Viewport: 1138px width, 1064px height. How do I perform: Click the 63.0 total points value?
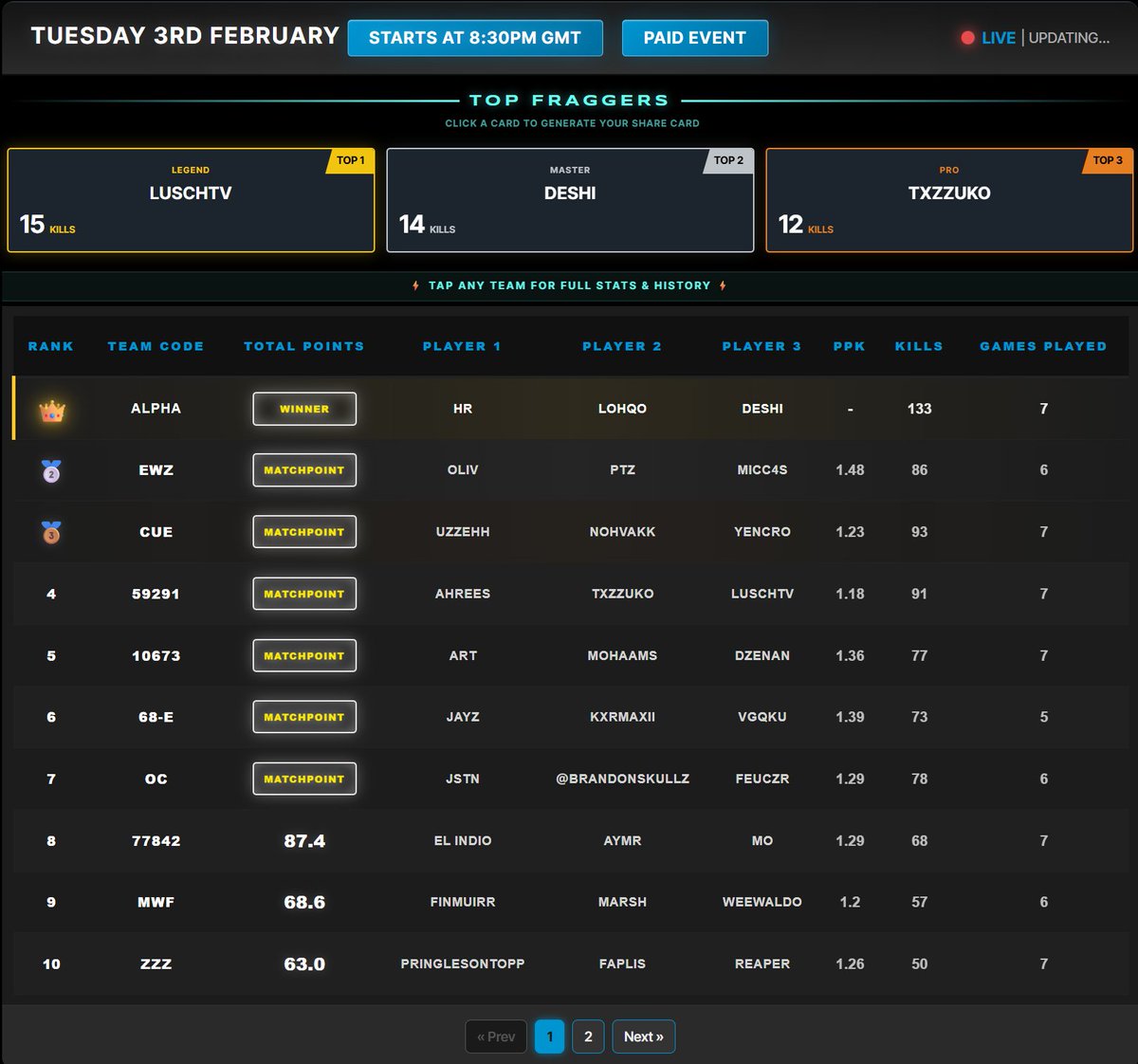(304, 963)
